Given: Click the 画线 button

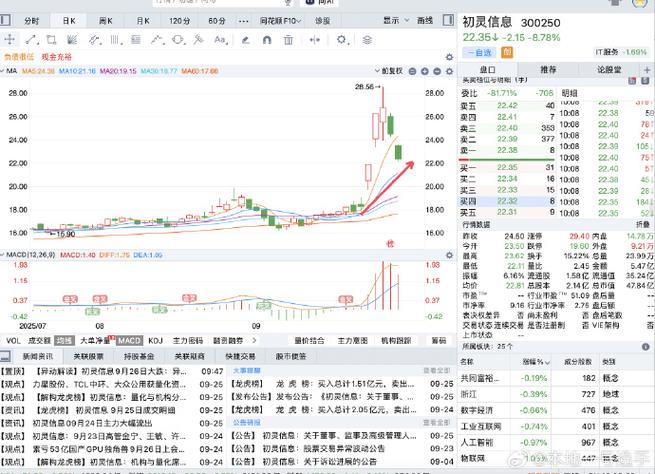Looking at the screenshot, I should point(425,20).
